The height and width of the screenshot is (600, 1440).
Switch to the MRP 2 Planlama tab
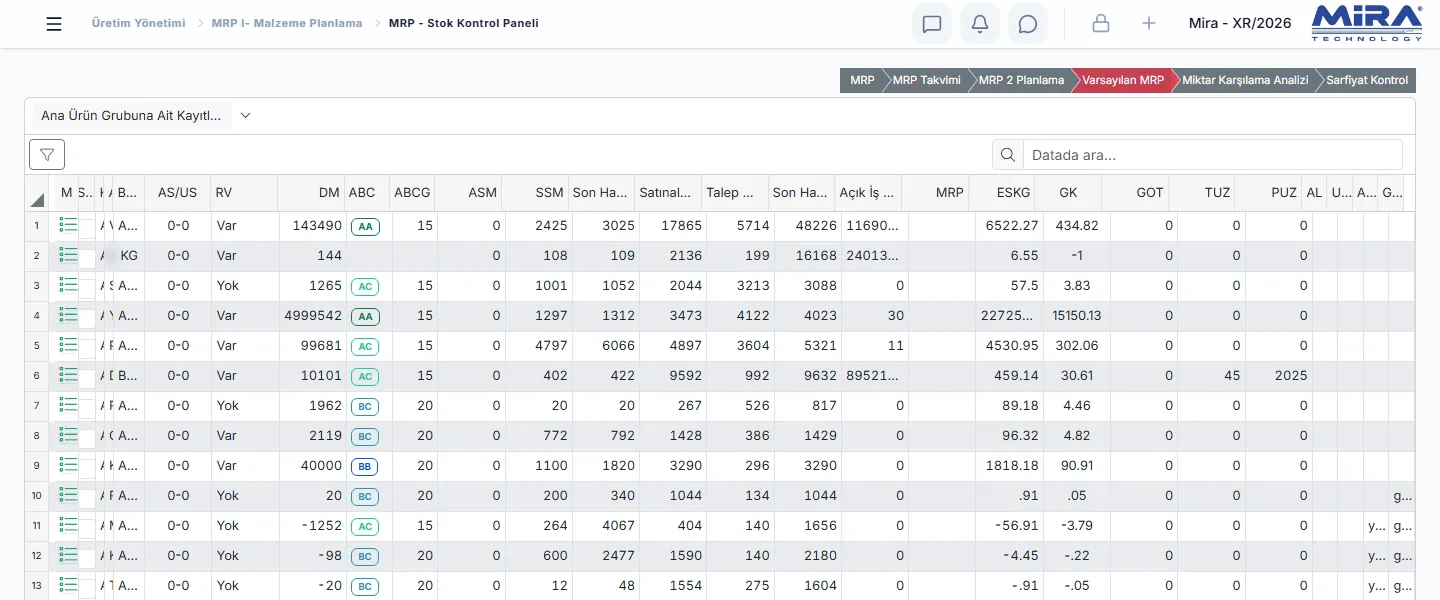pyautogui.click(x=1021, y=80)
